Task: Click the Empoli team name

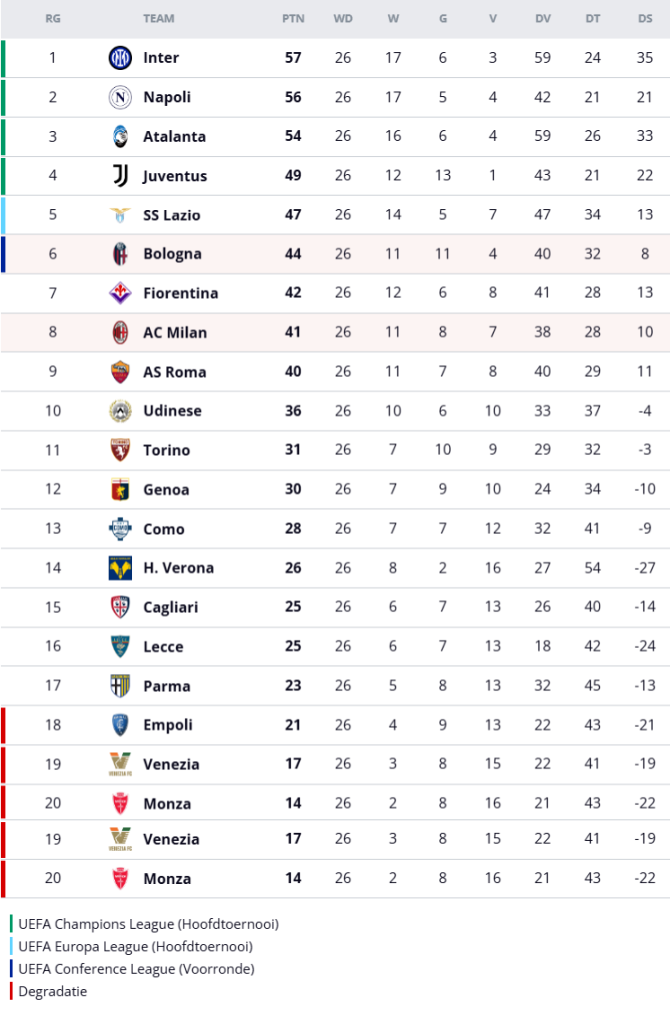Action: coord(168,725)
